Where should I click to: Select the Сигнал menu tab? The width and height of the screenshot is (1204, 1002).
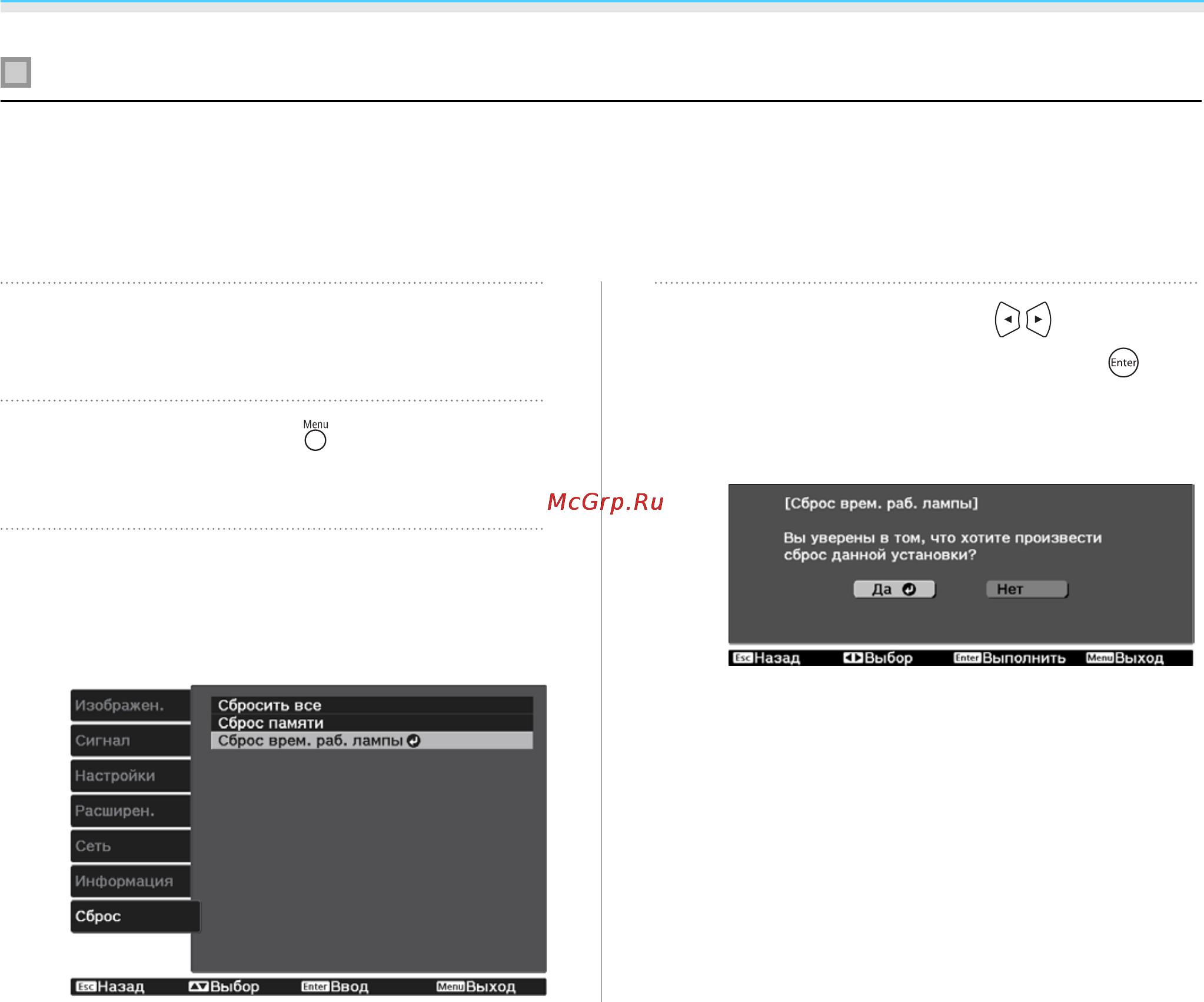coord(131,741)
